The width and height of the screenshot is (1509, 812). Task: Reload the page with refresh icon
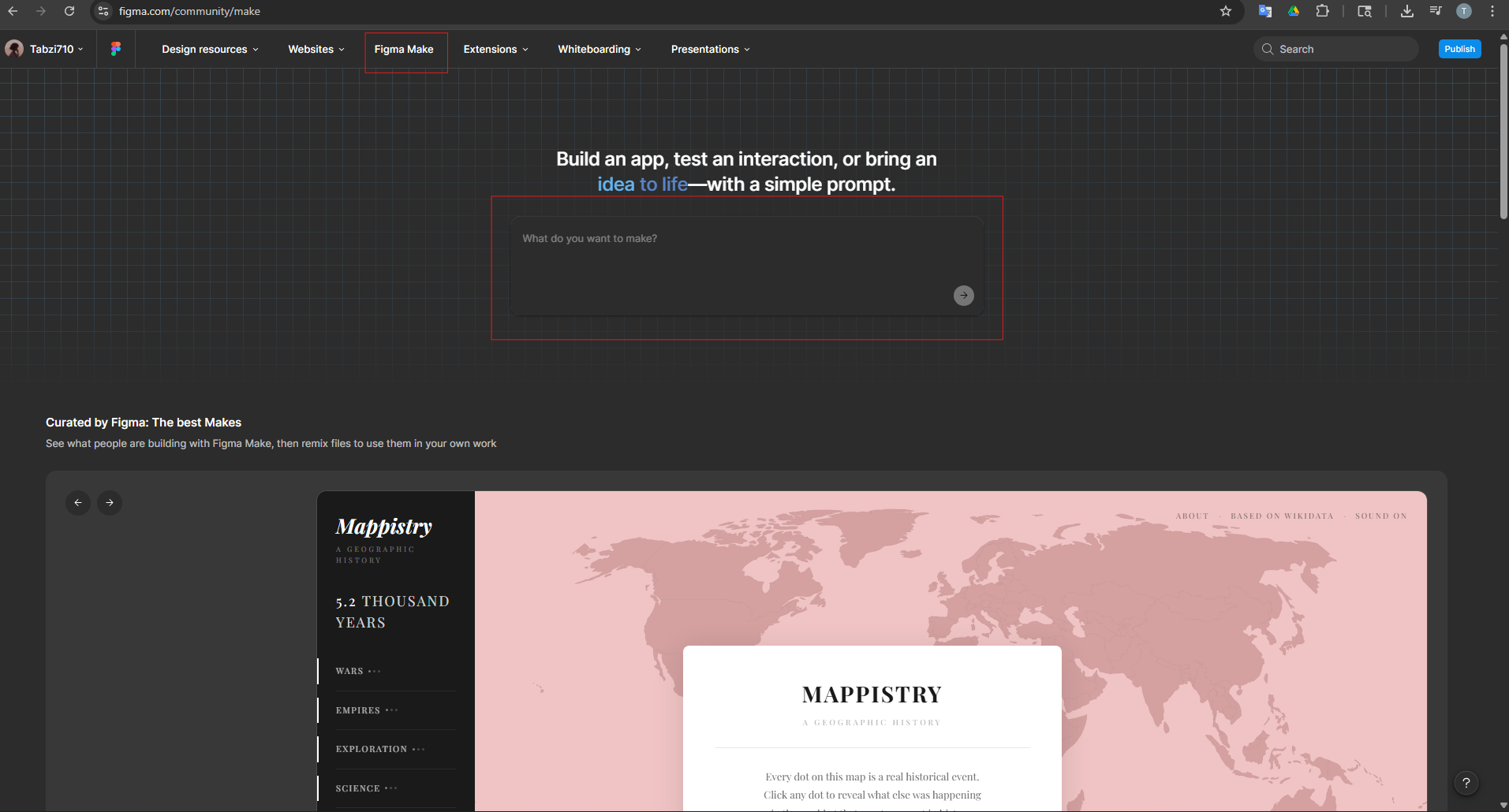pyautogui.click(x=69, y=11)
